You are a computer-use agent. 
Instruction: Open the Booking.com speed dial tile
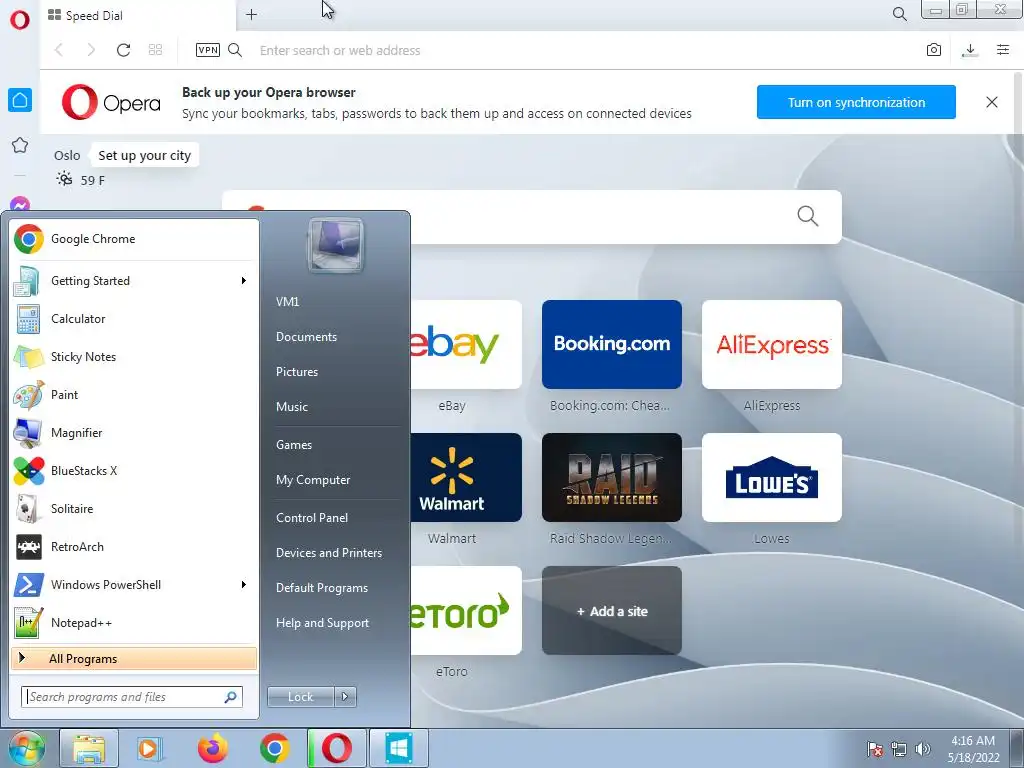point(612,344)
